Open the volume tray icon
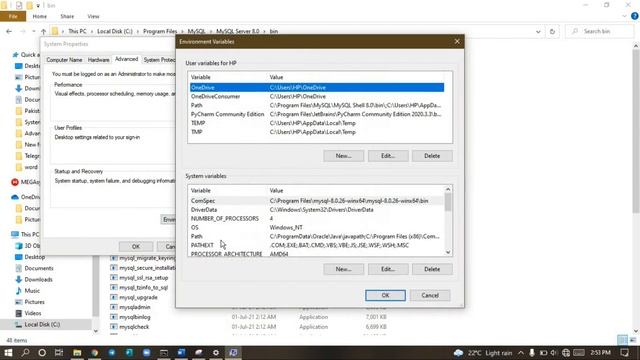Image resolution: width=640 pixels, height=360 pixels. point(554,353)
